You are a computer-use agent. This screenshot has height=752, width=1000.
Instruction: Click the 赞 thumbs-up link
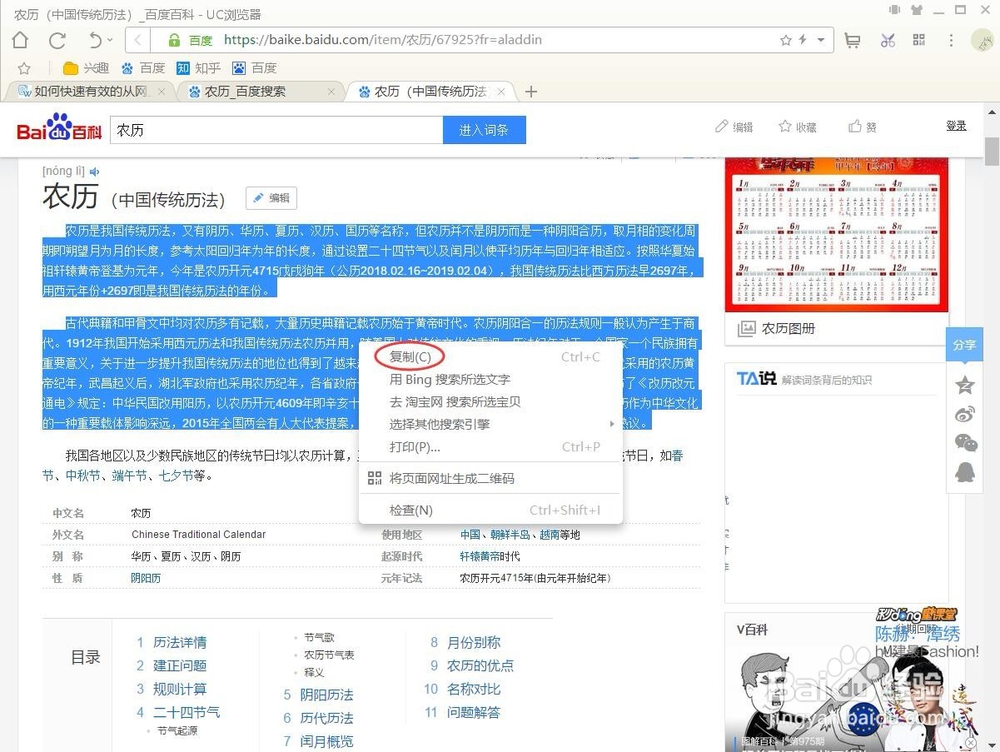862,127
